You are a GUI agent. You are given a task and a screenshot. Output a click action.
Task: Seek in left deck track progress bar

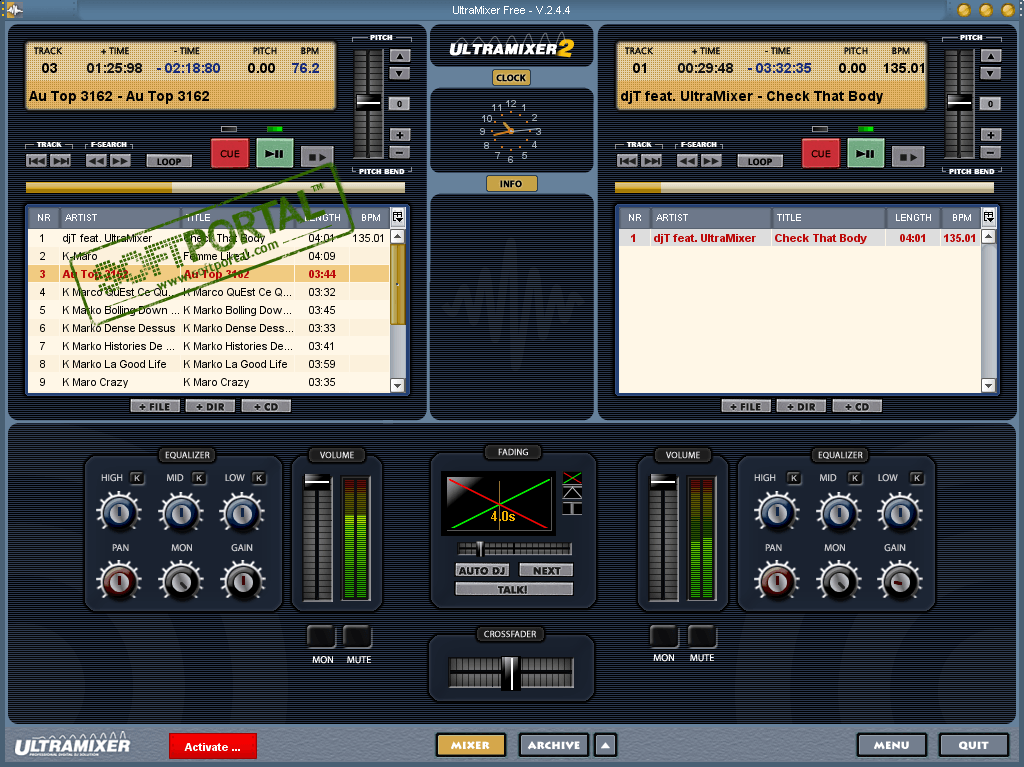216,188
